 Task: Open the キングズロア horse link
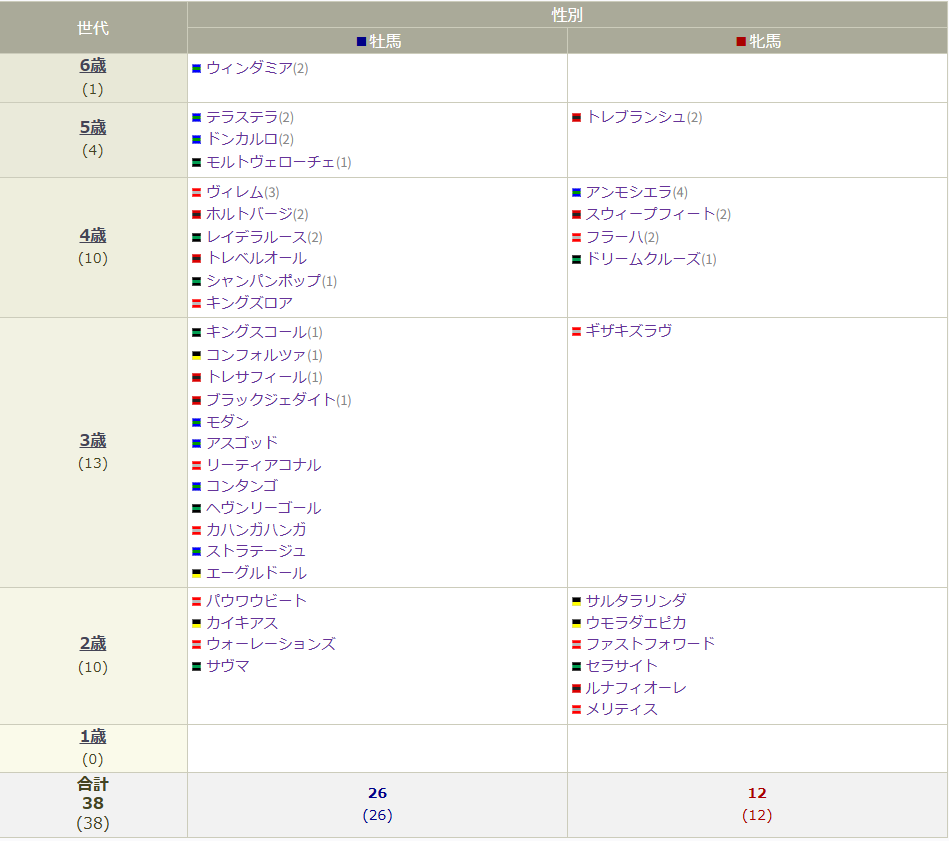249,303
